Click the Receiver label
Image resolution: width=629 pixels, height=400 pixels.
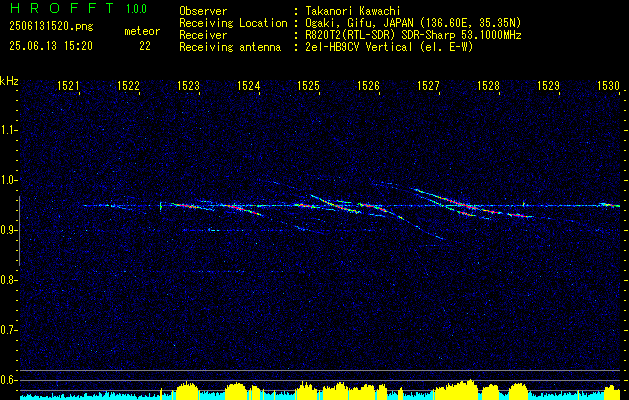[203, 35]
